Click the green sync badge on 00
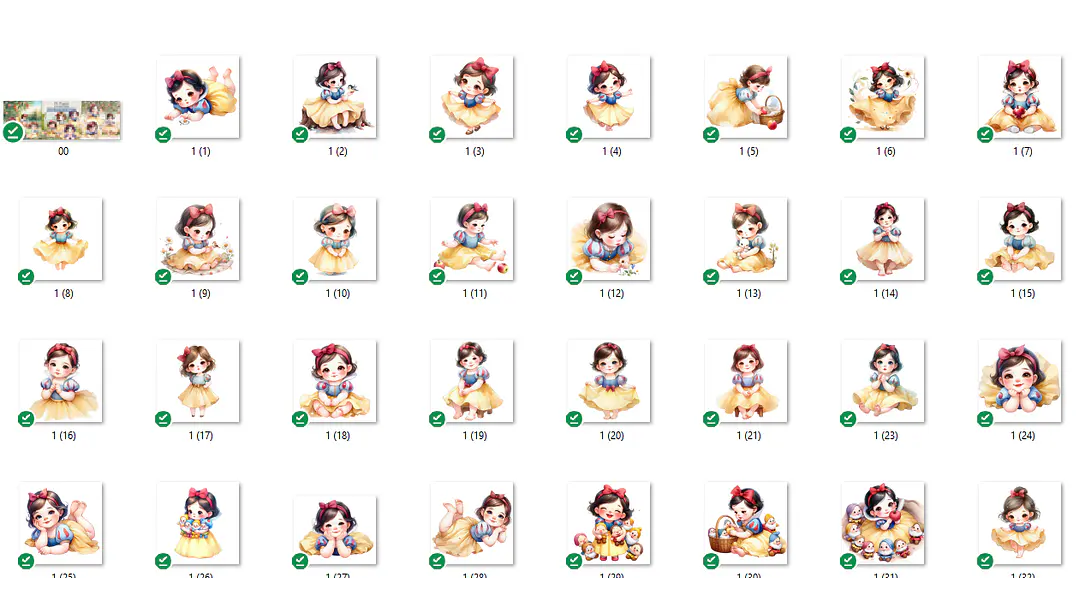Viewport: 1079px width, 606px height. tap(13, 132)
